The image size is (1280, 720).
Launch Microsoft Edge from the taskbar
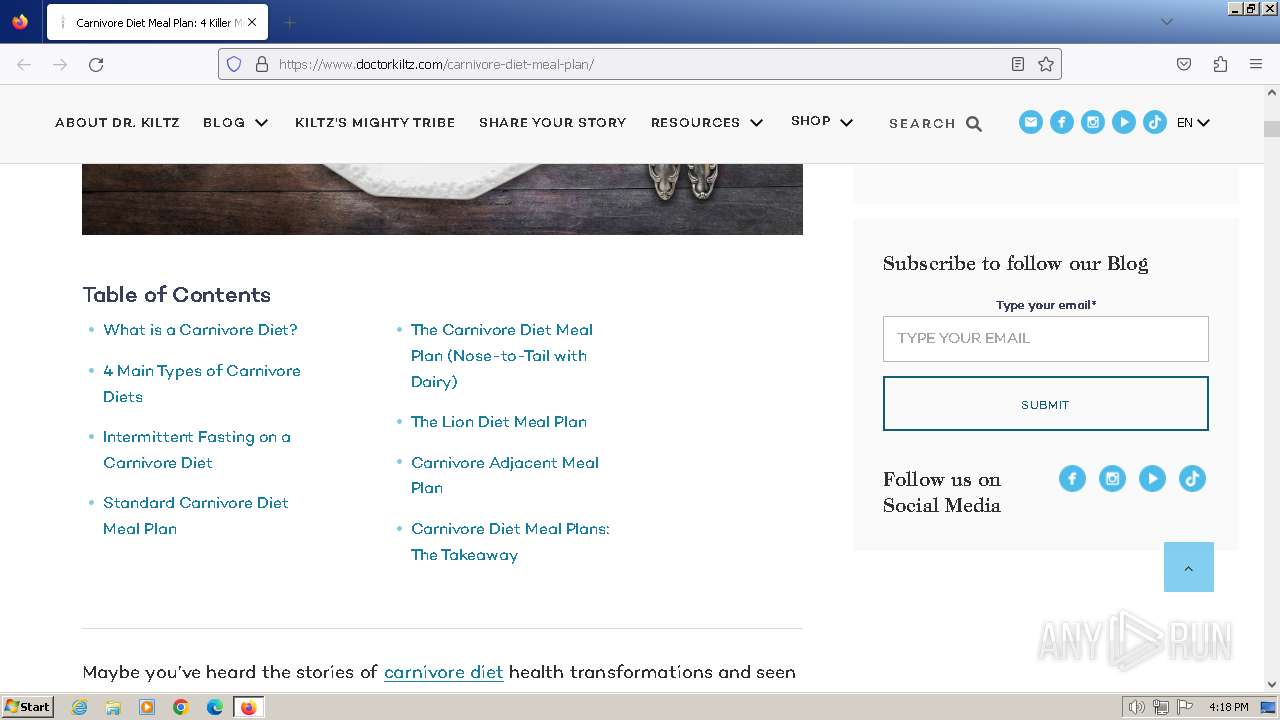tap(215, 707)
